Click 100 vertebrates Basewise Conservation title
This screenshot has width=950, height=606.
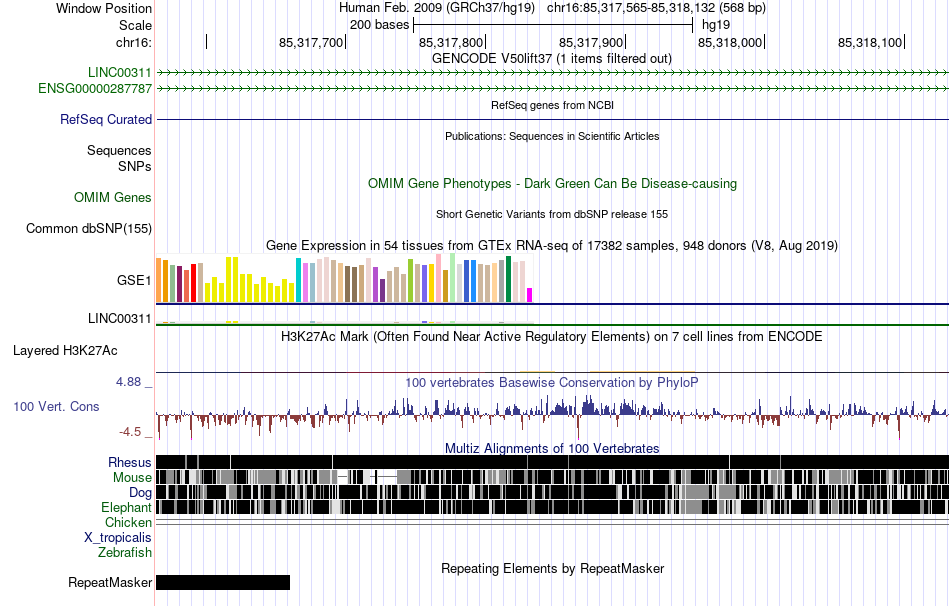click(x=552, y=382)
